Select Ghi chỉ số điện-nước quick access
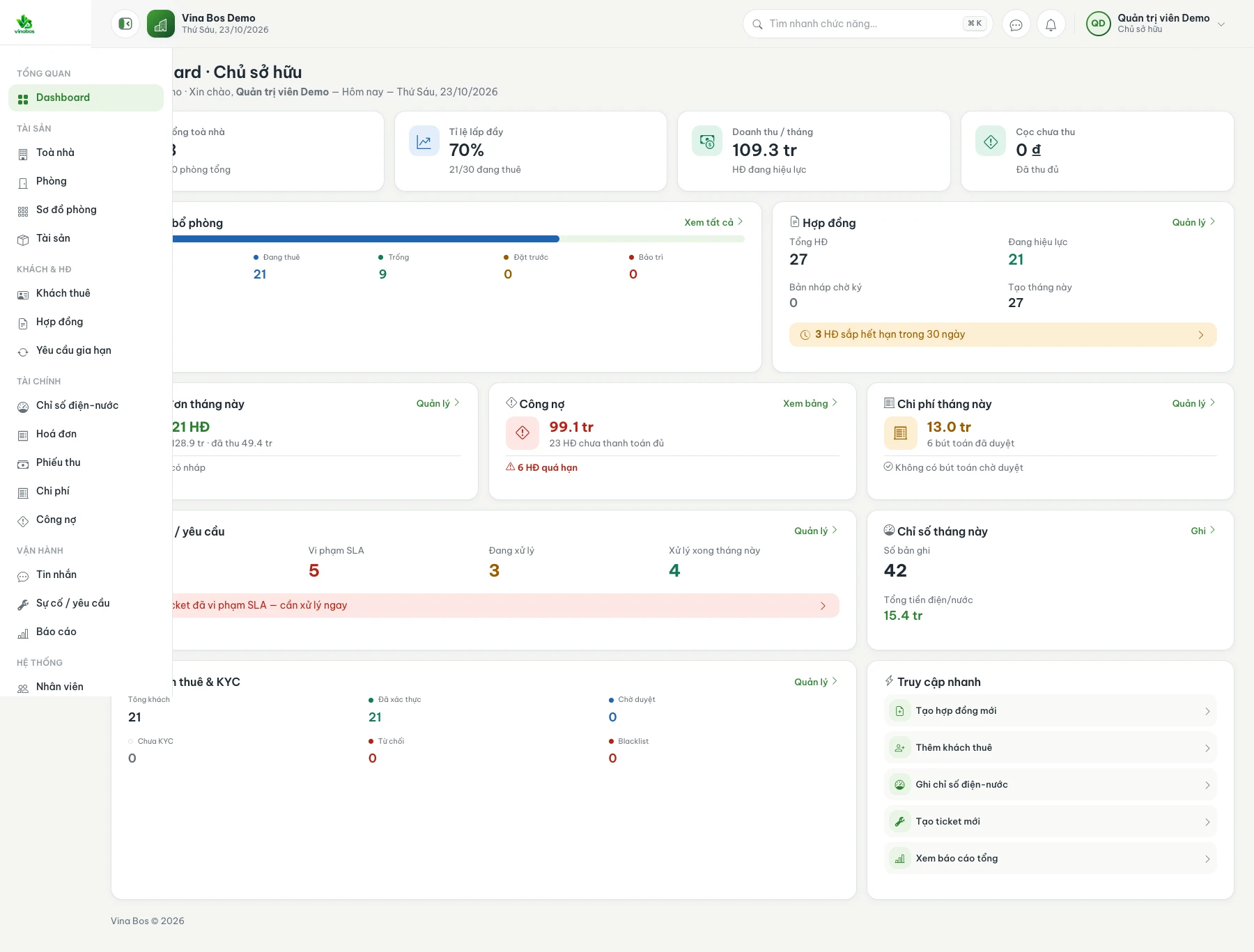The image size is (1254, 952). [1050, 785]
